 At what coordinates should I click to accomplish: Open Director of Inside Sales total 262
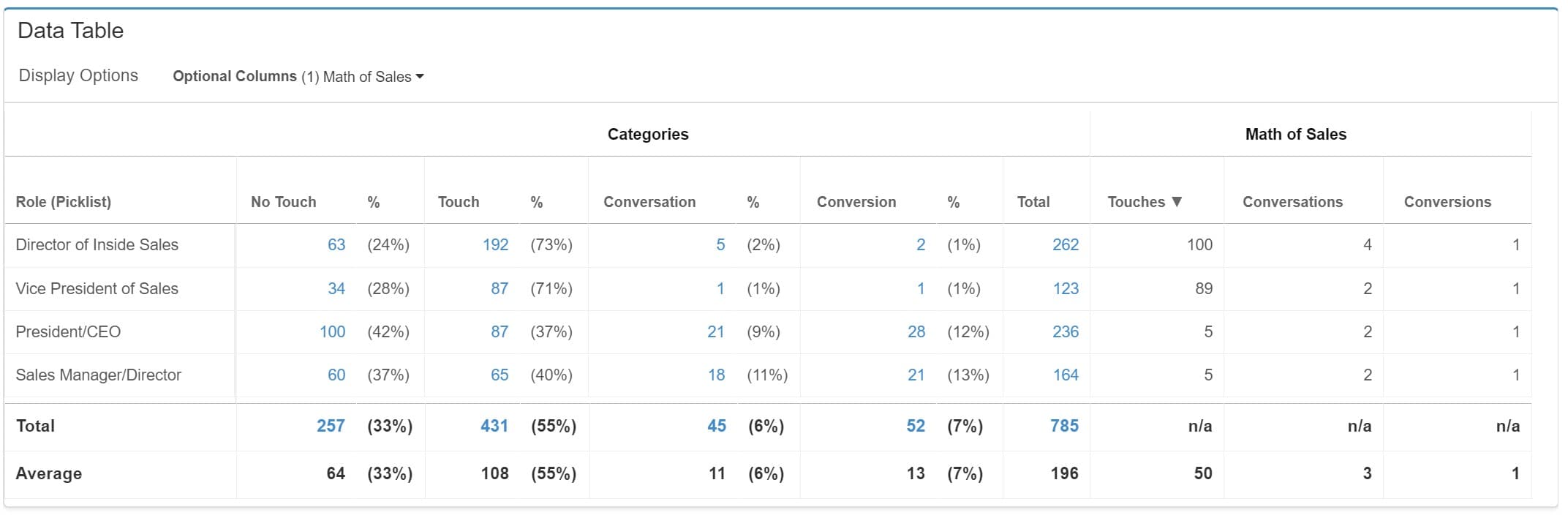(1066, 245)
